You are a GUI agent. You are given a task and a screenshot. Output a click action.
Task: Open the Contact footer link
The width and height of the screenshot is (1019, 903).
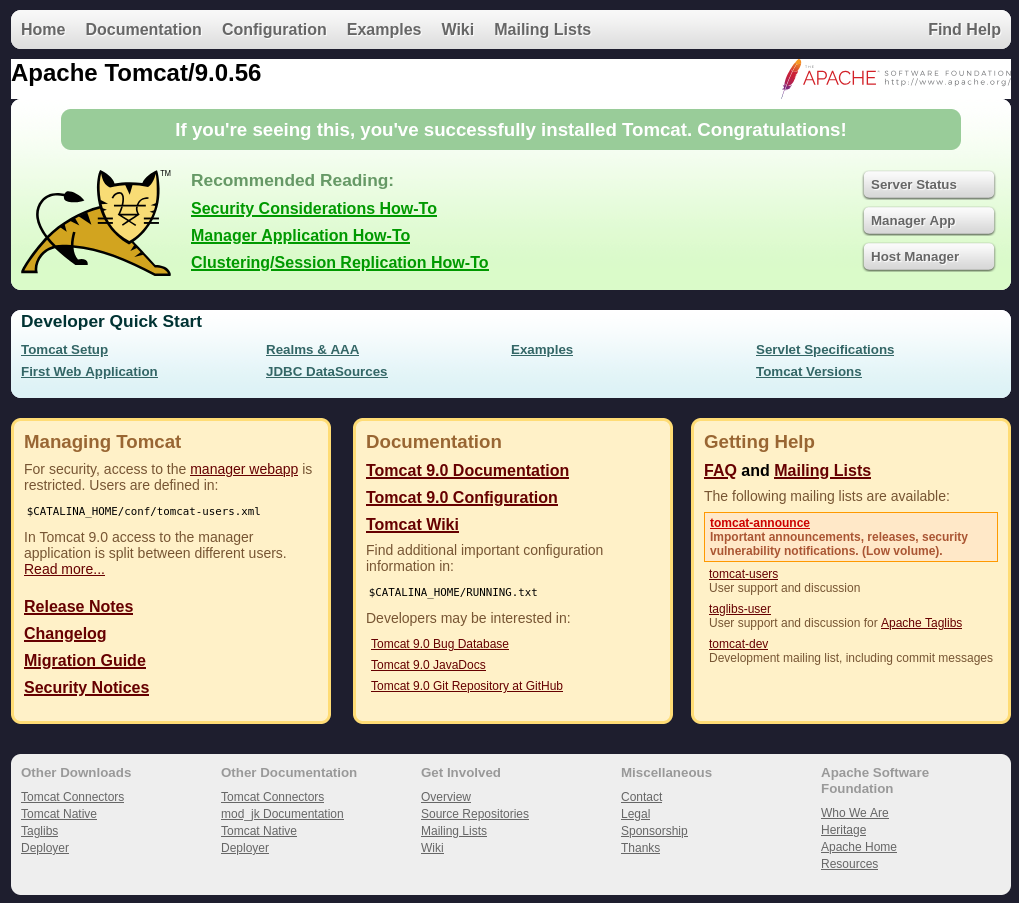pyautogui.click(x=641, y=797)
